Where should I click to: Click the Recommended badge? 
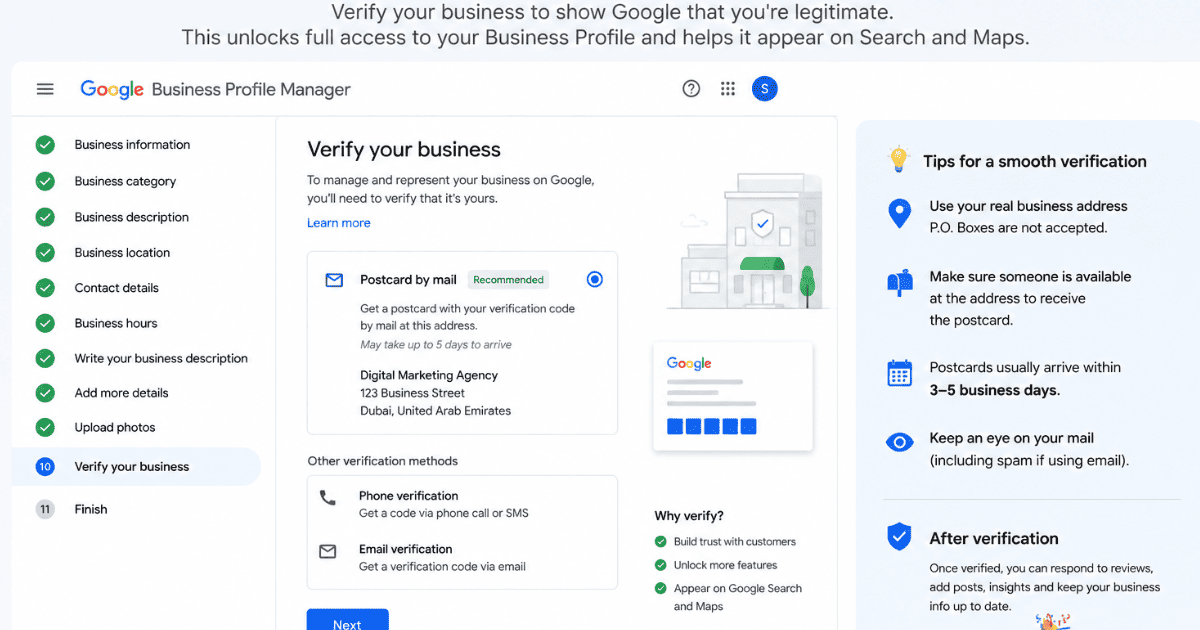click(509, 280)
